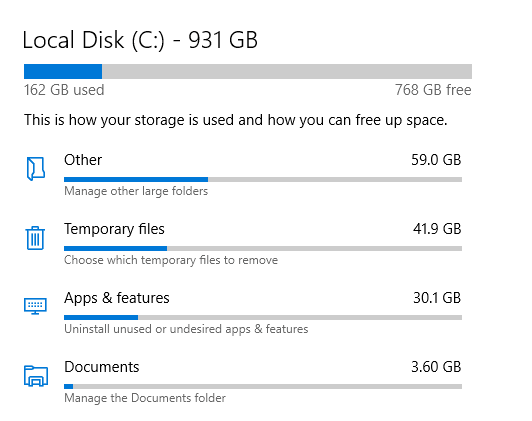Viewport: 532px width, 421px height.
Task: Click the Temporary files trash can icon
Action: (35, 238)
